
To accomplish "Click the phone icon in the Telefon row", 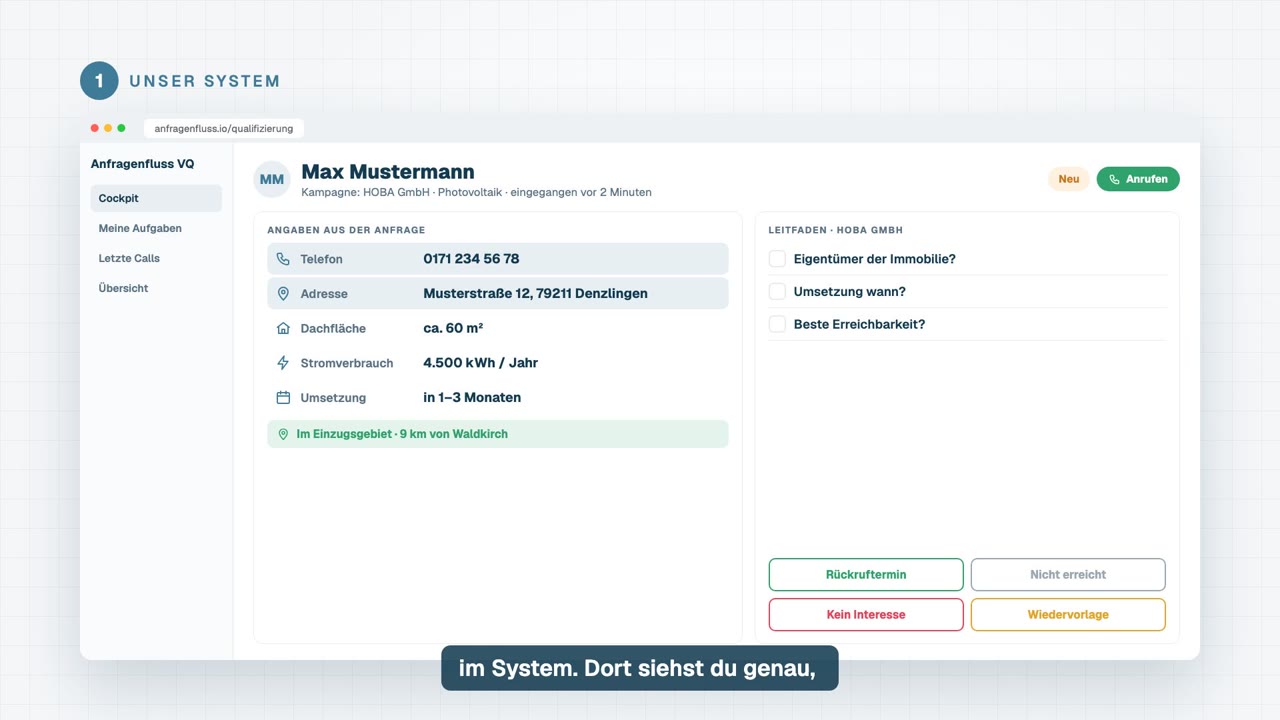I will [283, 259].
